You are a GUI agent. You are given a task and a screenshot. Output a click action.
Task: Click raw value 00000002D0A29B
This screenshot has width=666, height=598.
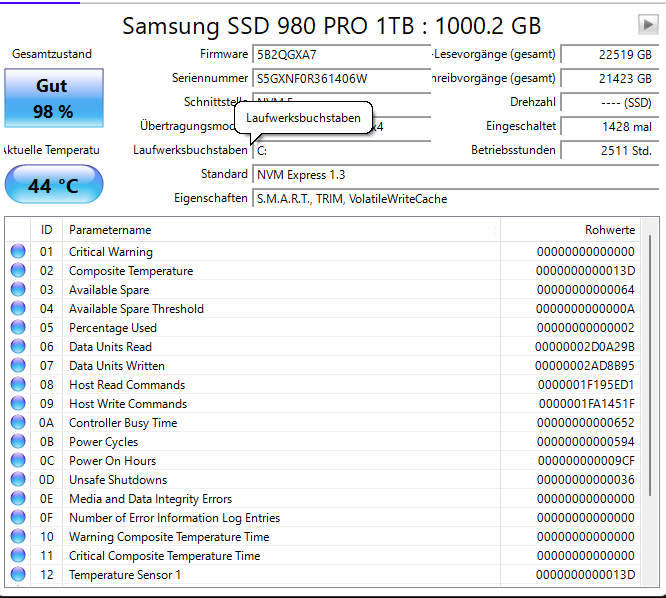pyautogui.click(x=585, y=347)
